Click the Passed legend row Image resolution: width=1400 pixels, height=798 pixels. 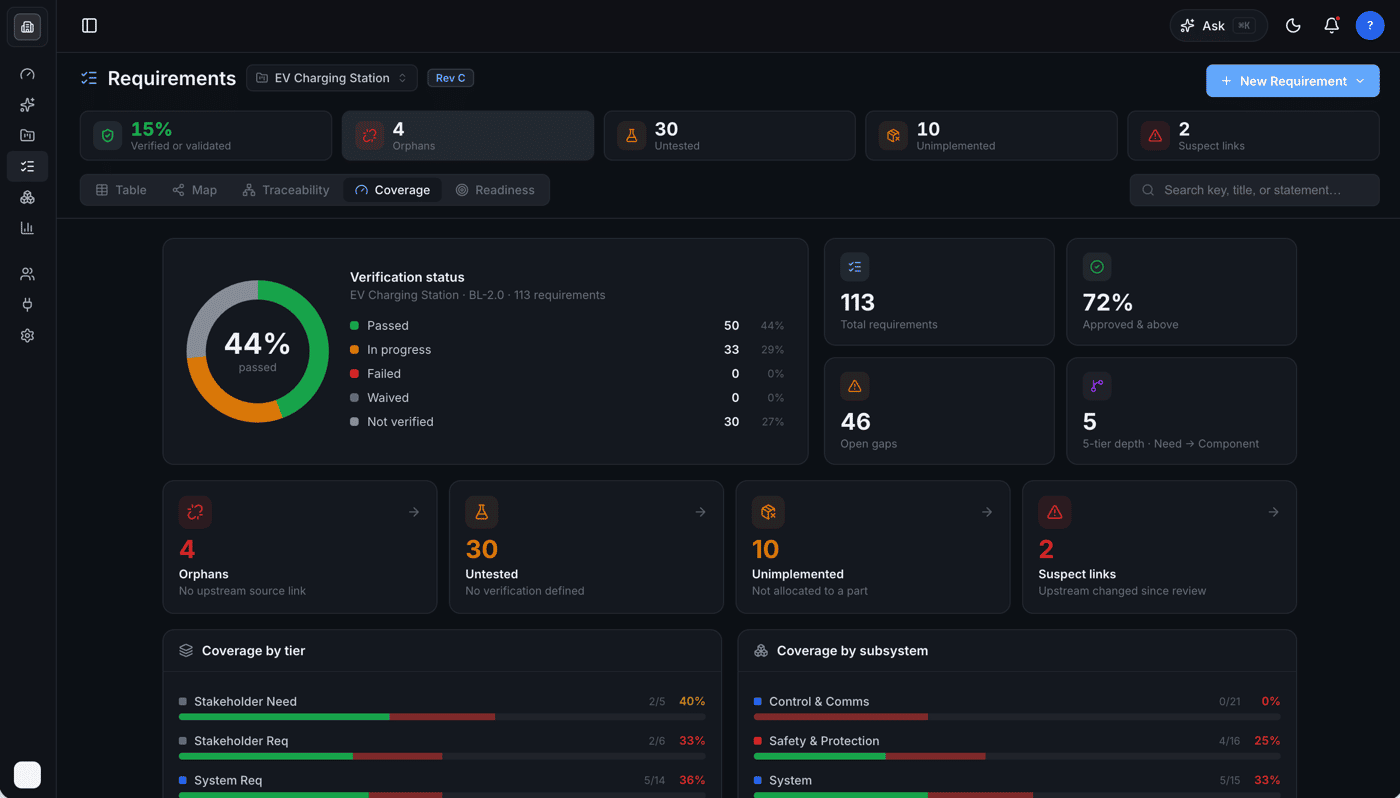(x=567, y=326)
